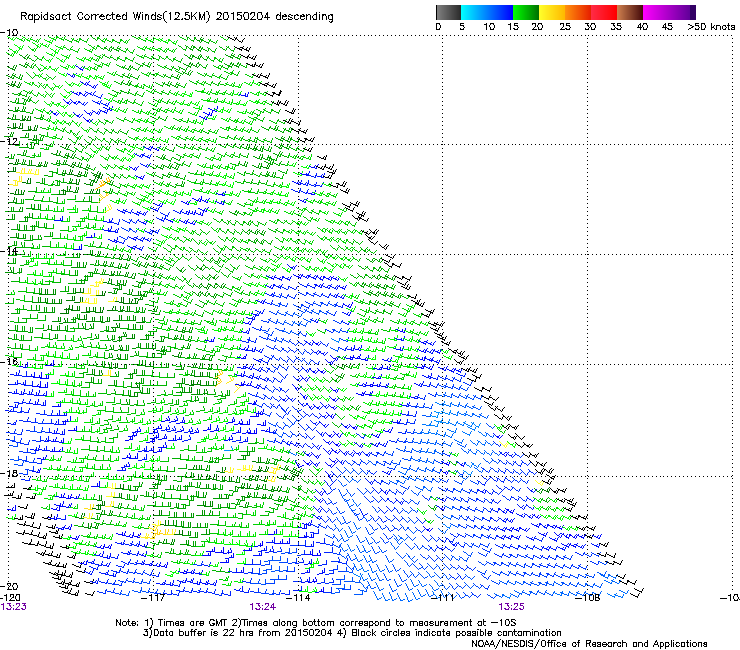Click the magenta 40-45 knots legend swatch

(x=656, y=12)
